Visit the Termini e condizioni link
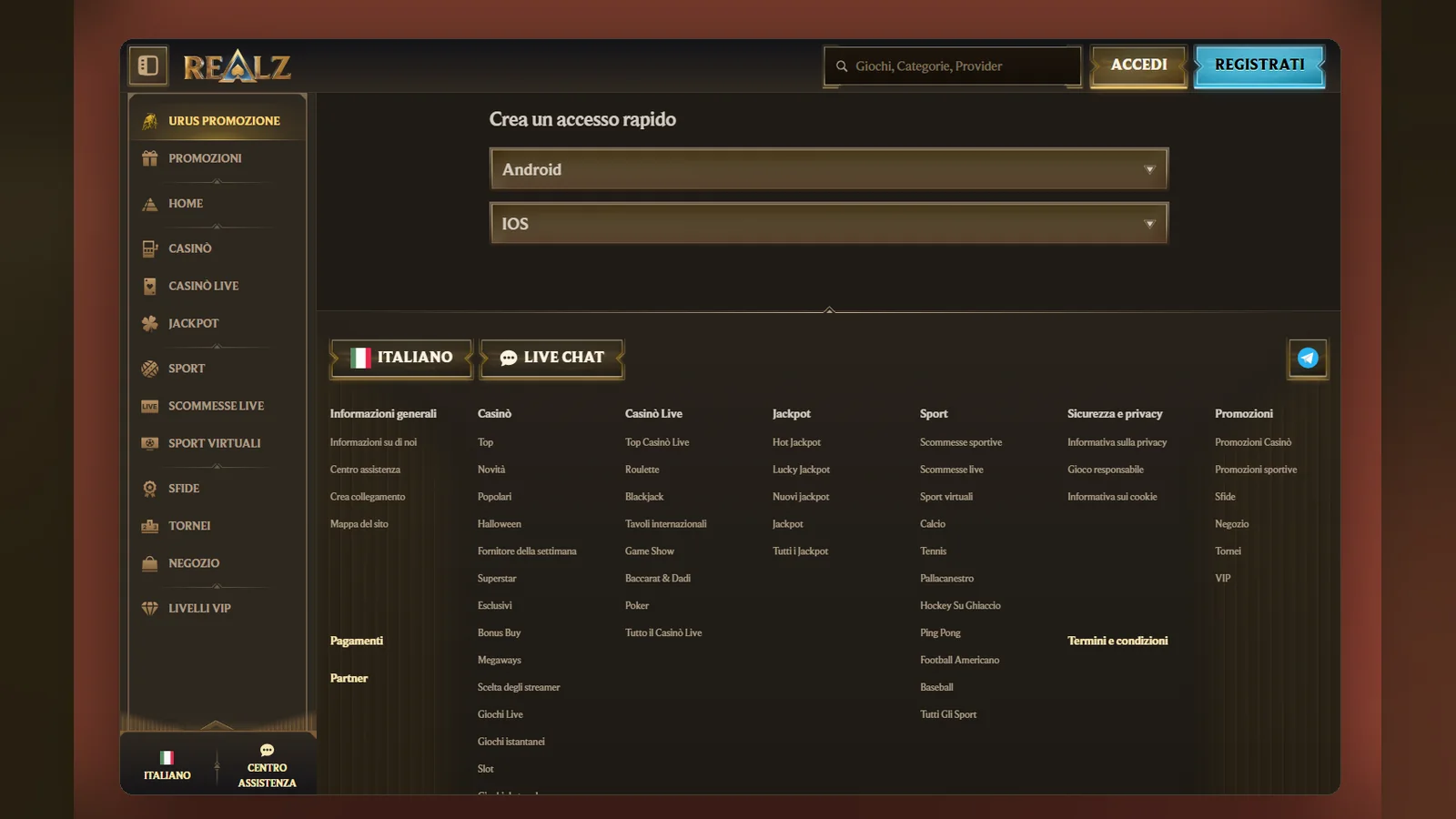 1117,641
